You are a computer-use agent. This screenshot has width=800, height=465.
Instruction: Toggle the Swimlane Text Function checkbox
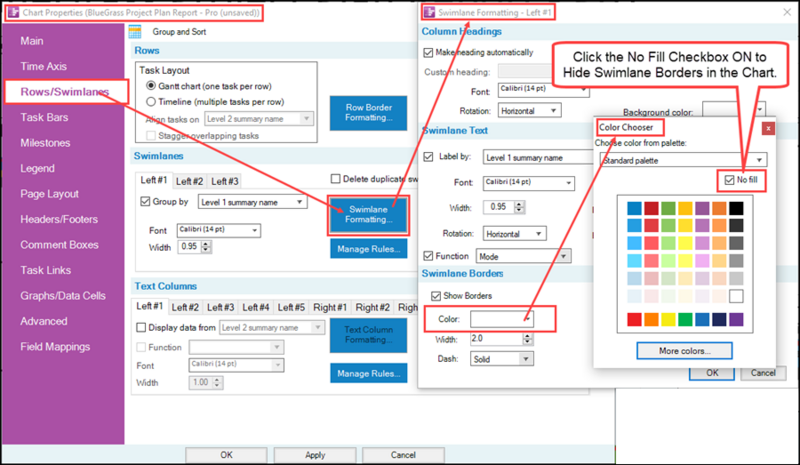click(428, 256)
